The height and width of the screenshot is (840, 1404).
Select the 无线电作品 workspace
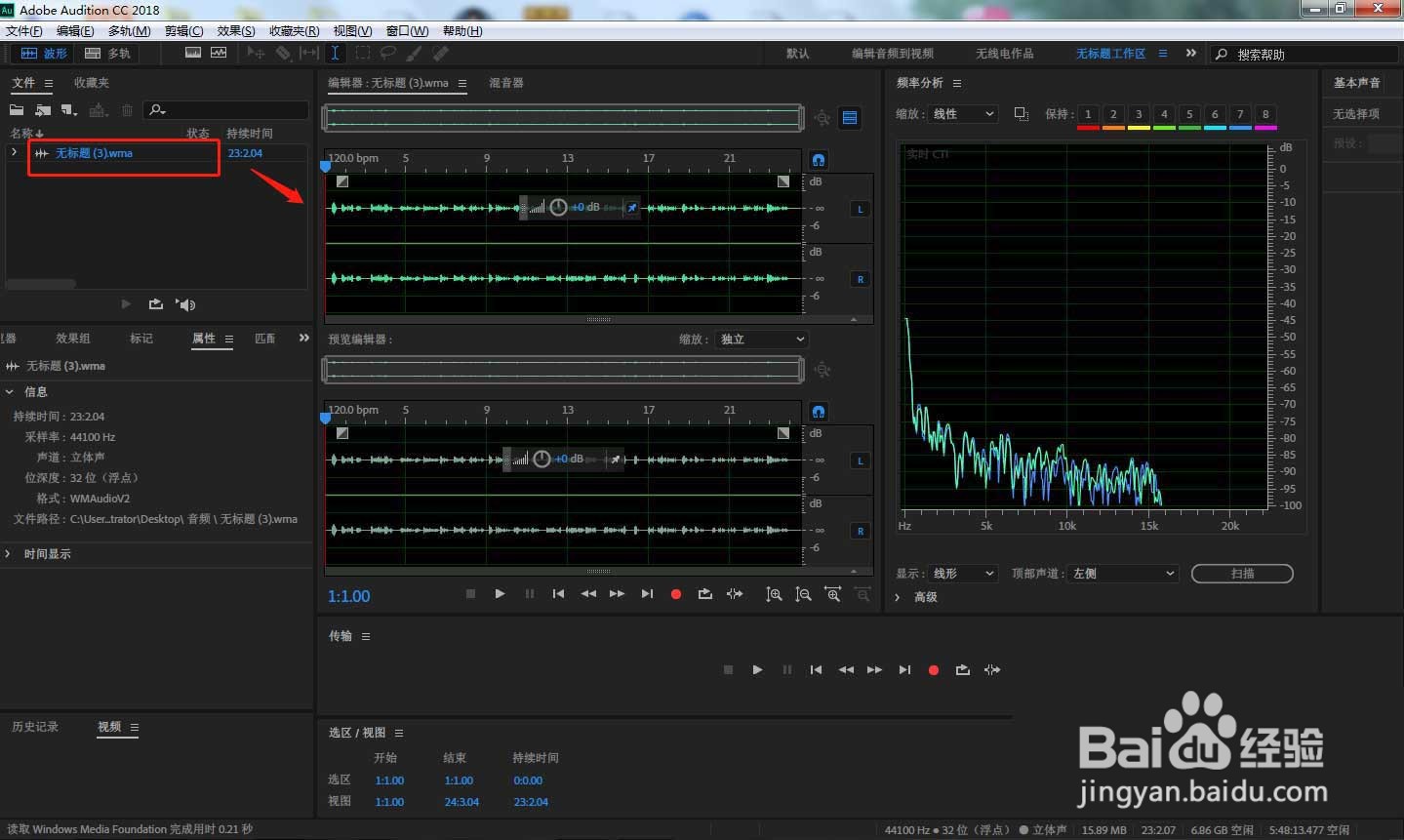[1005, 54]
